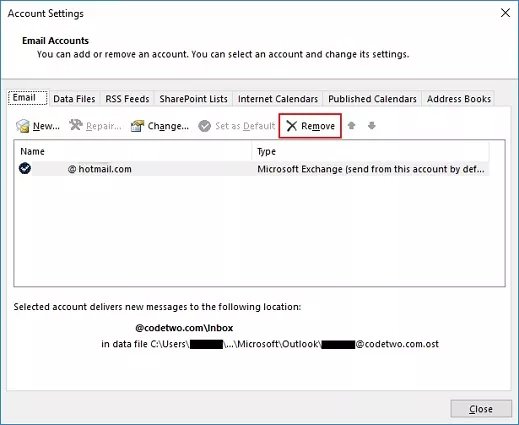
Task: Click the data file path text
Action: pyautogui.click(x=270, y=344)
